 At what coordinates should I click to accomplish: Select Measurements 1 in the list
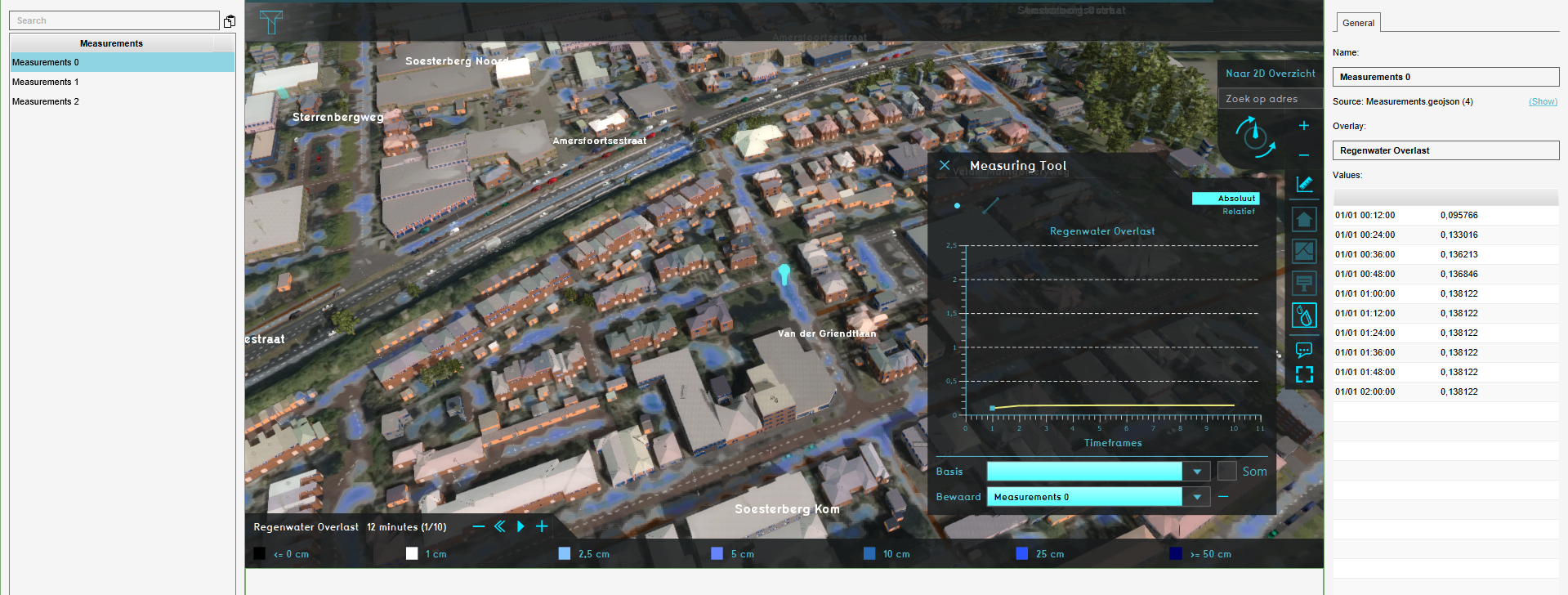(46, 82)
